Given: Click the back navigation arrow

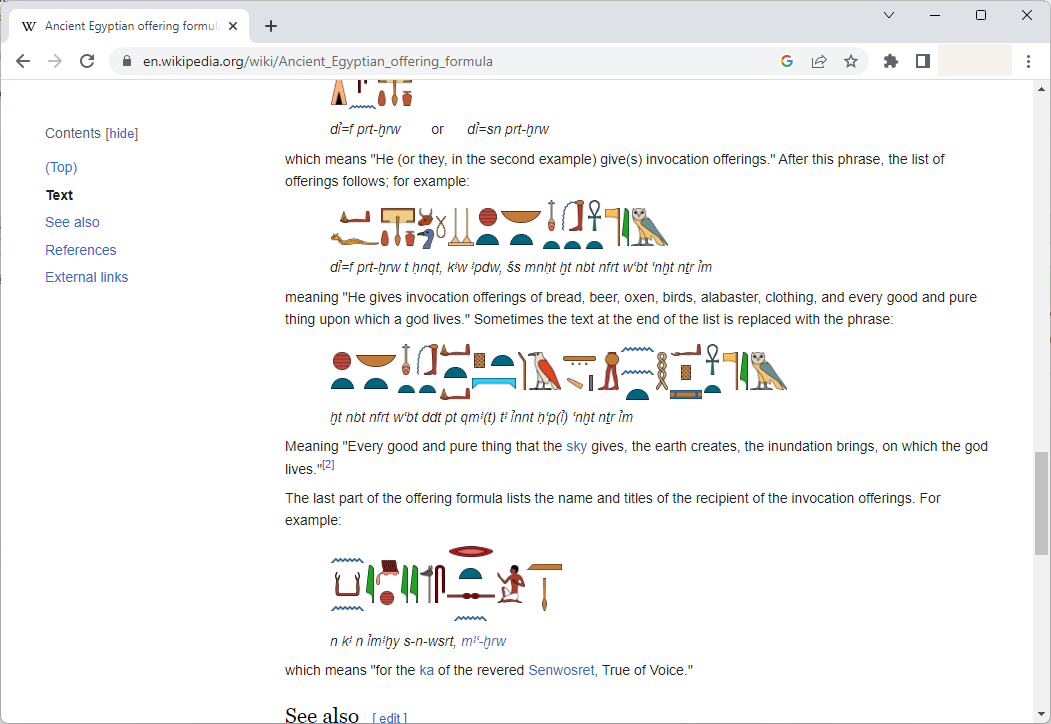Looking at the screenshot, I should point(23,61).
